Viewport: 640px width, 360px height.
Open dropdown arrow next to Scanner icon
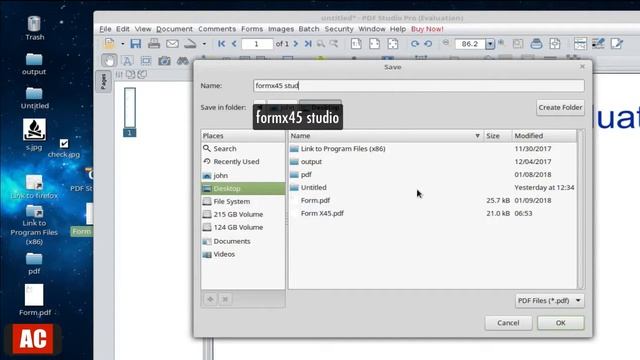(204, 44)
